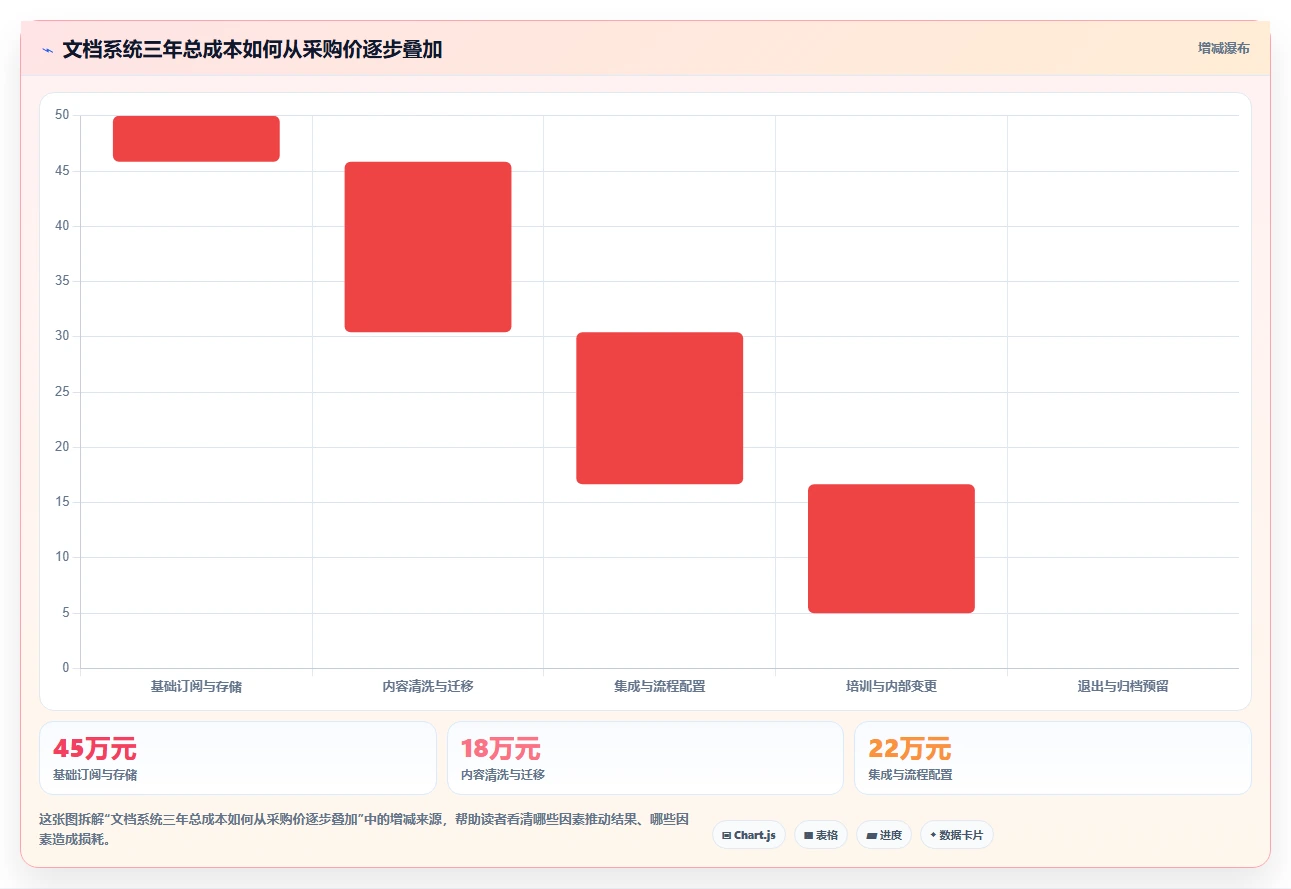Click the x-axis label 集成与流程配置
The width and height of the screenshot is (1291, 889).
(660, 687)
